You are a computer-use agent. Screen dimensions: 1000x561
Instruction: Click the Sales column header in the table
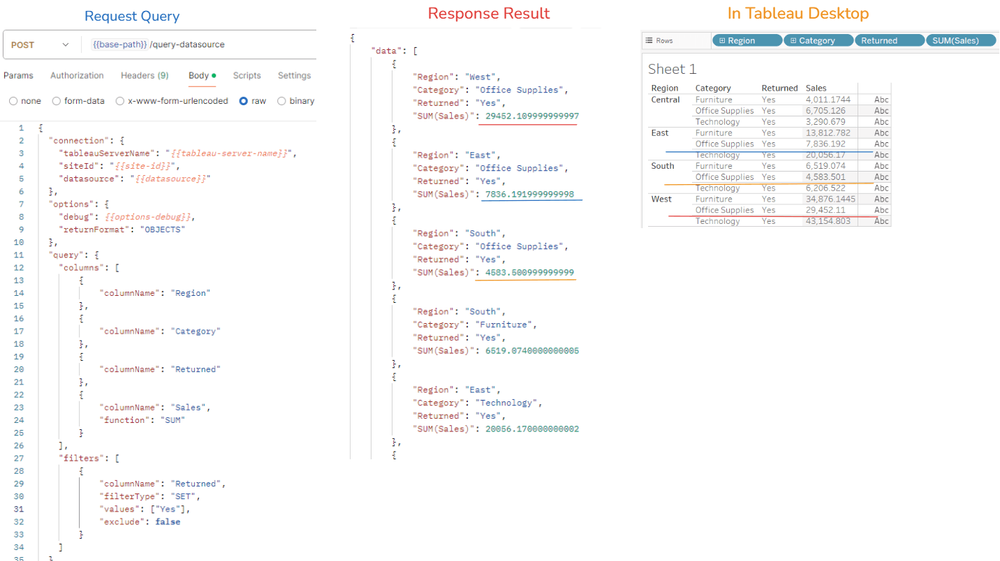click(816, 88)
